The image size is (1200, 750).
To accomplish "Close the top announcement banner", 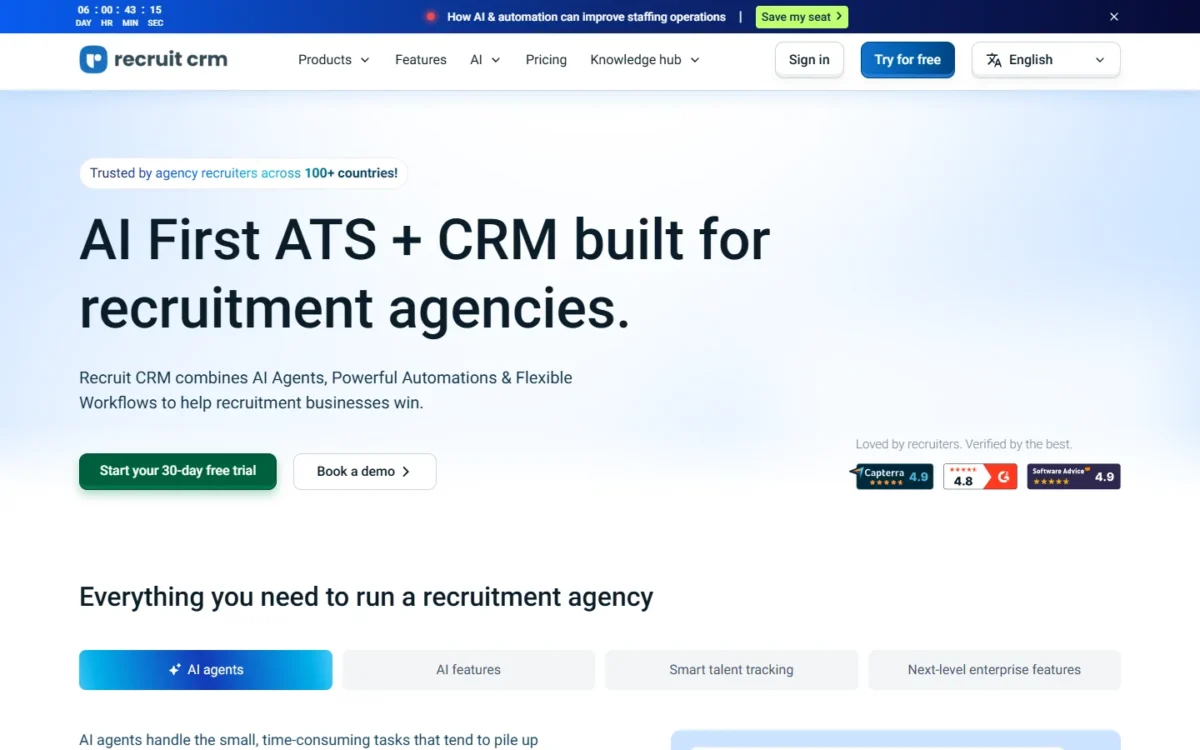I will coord(1114,17).
